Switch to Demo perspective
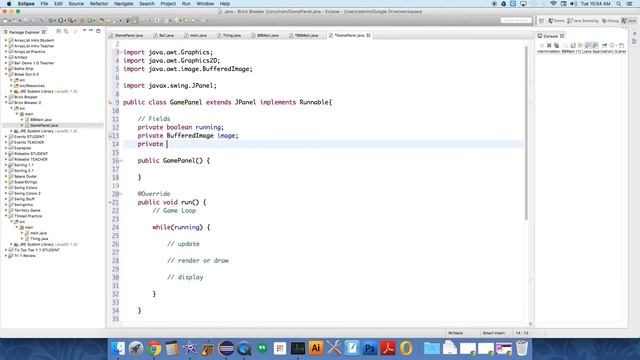Screen dimensions: 640x360 pos(556,20)
